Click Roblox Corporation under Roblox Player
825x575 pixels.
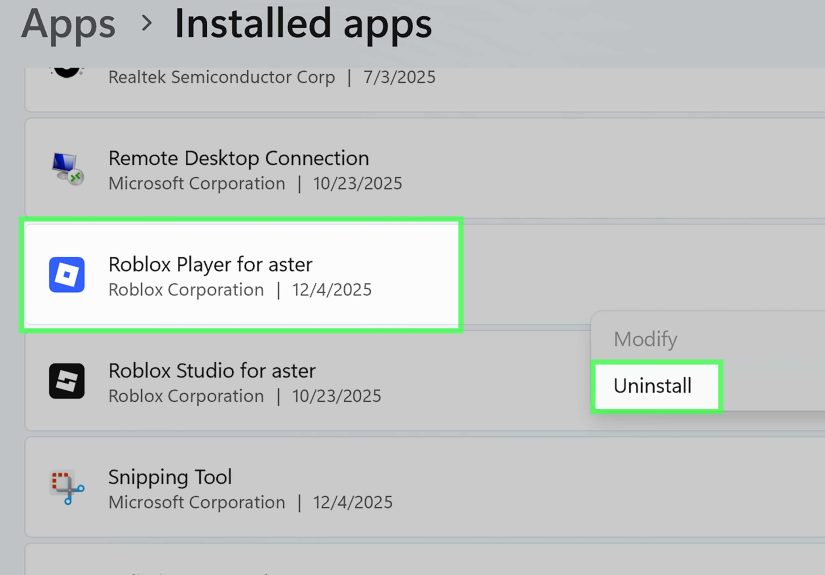point(186,289)
